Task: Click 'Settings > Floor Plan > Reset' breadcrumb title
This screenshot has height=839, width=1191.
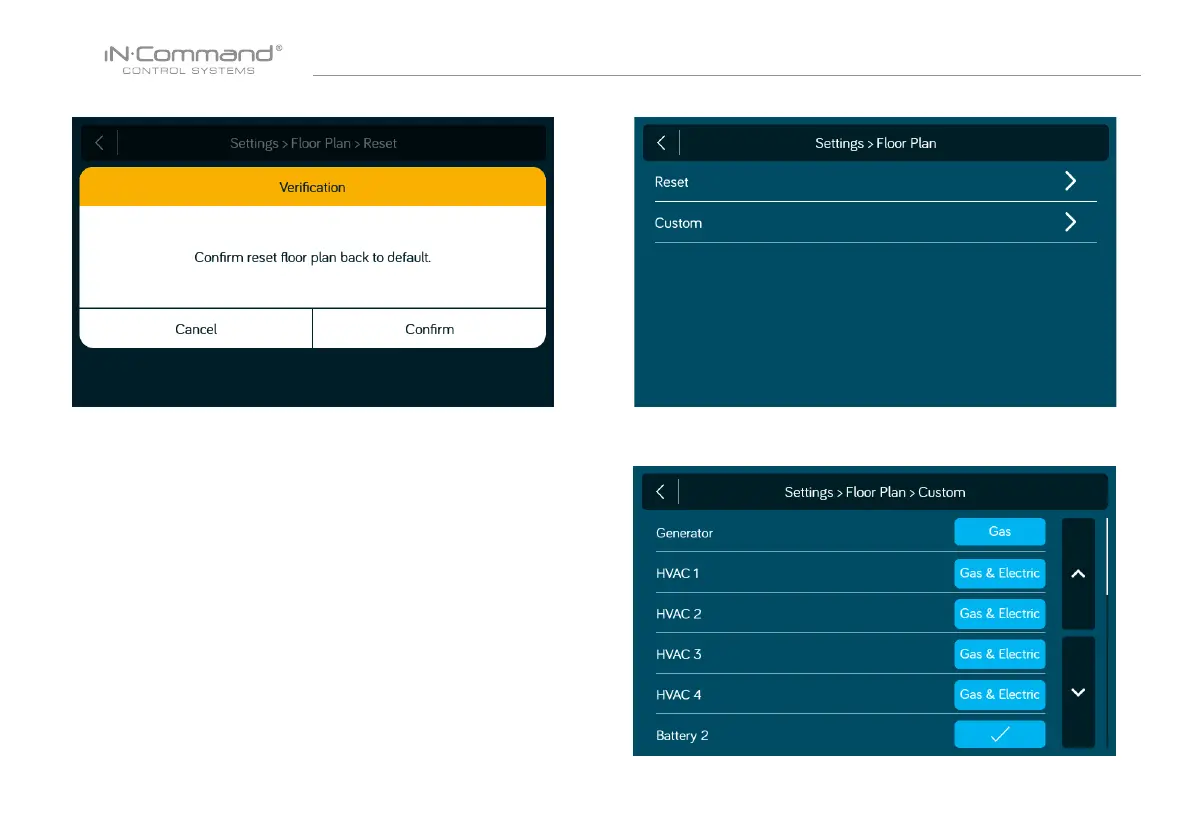Action: click(313, 144)
